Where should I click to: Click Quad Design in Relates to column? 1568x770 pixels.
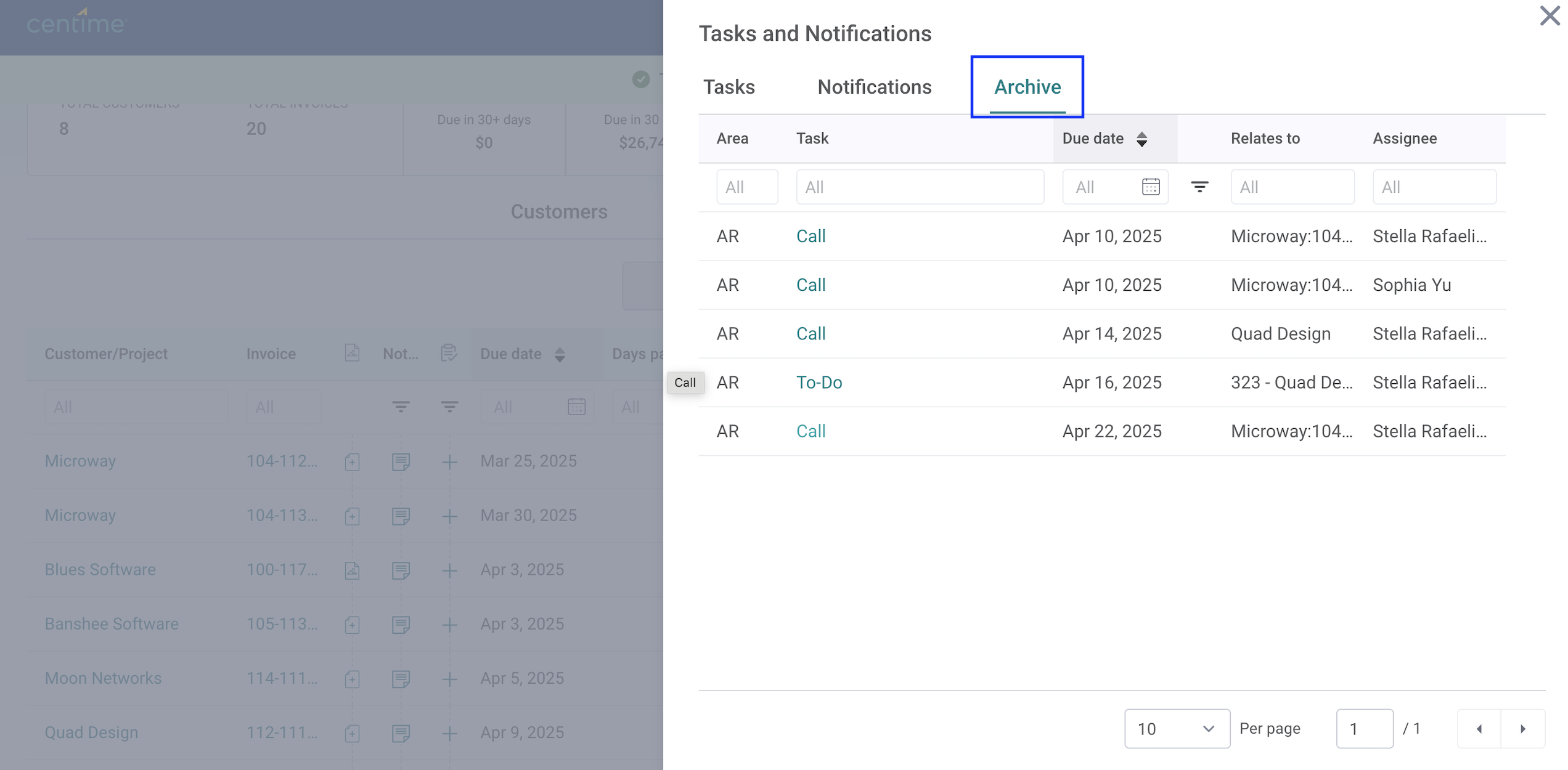1281,334
